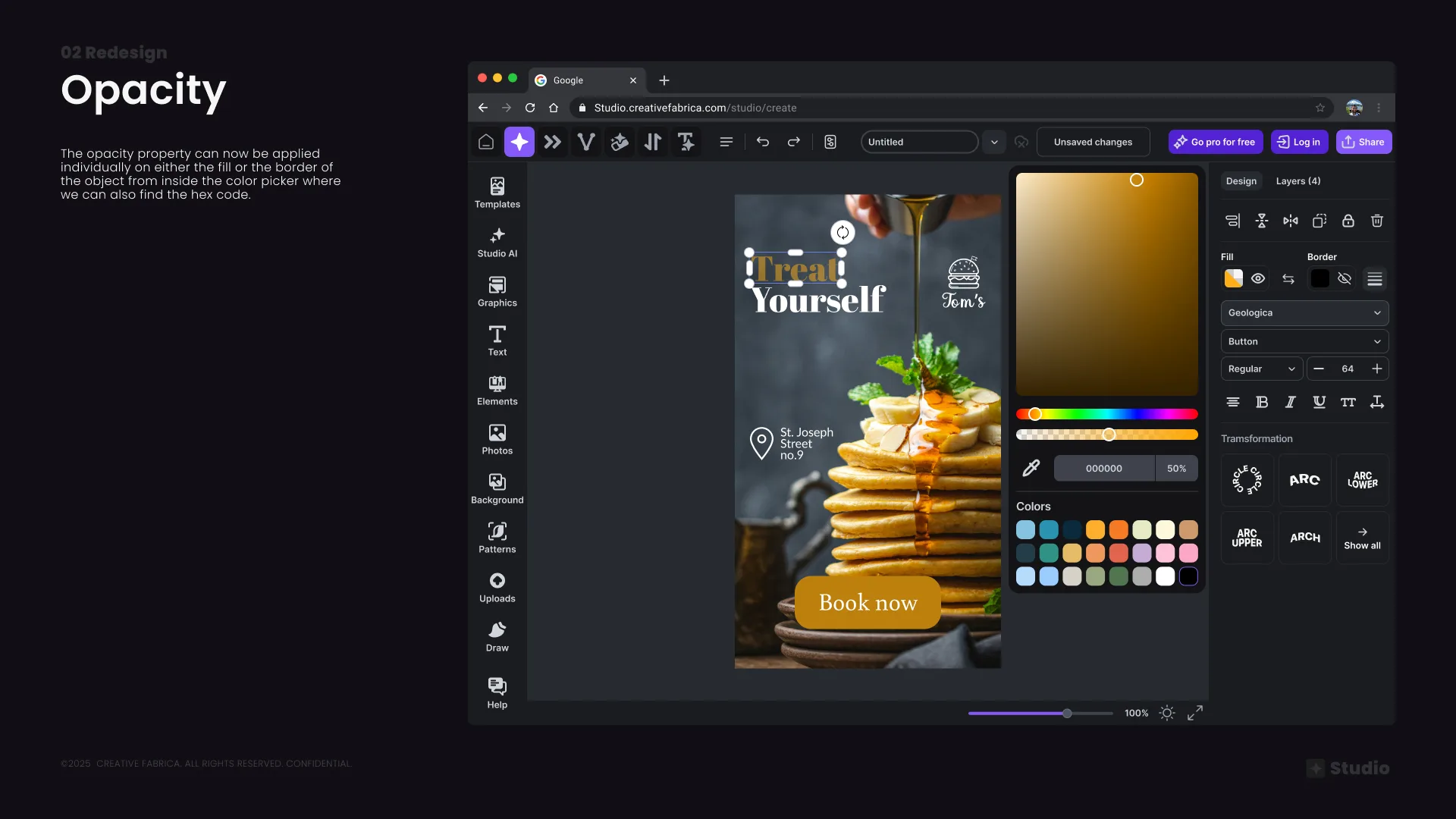Expand the dropdown next to Untitled
This screenshot has width=1456, height=819.
[x=994, y=142]
